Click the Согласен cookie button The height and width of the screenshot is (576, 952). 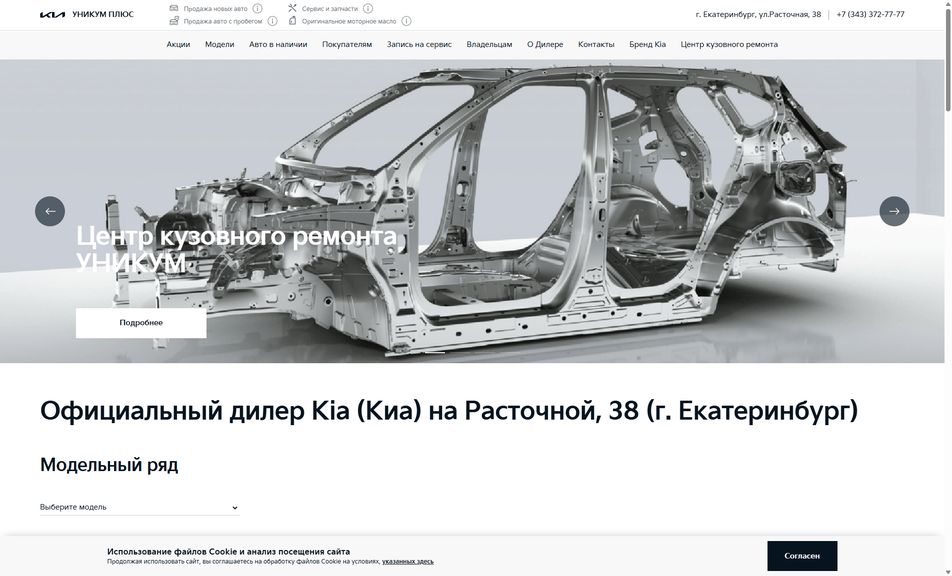click(802, 556)
